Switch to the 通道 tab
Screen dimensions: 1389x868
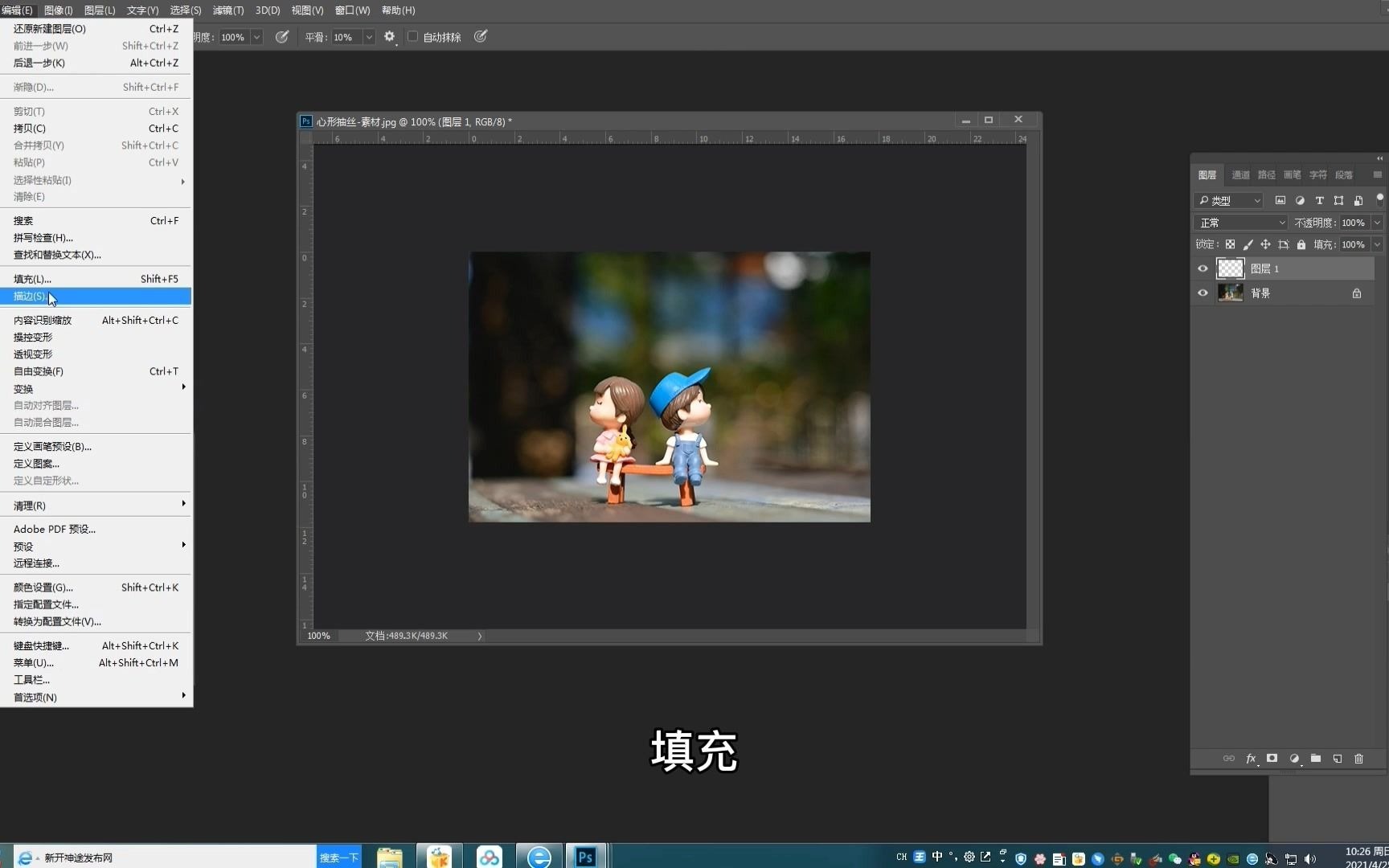[x=1240, y=174]
